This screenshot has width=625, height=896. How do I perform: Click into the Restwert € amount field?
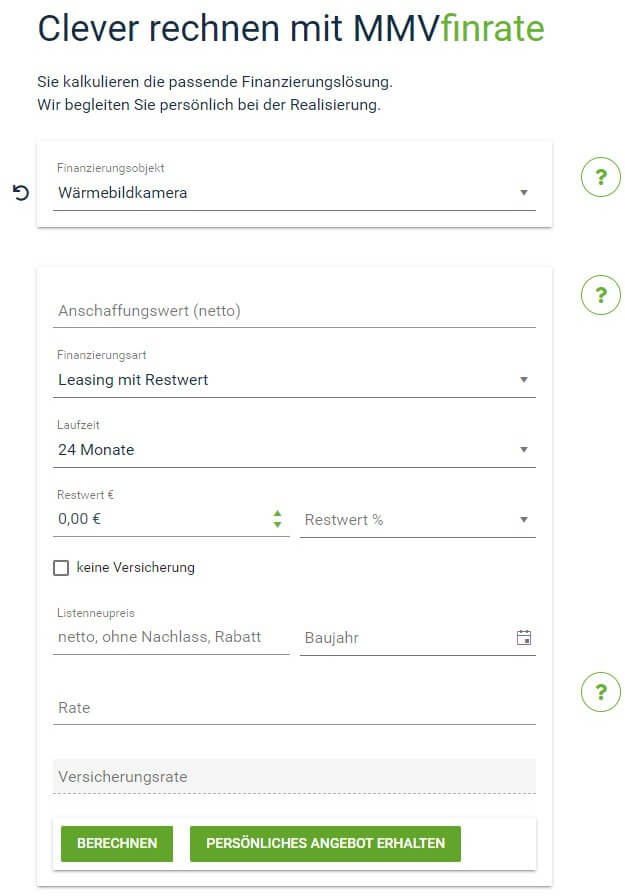(160, 520)
